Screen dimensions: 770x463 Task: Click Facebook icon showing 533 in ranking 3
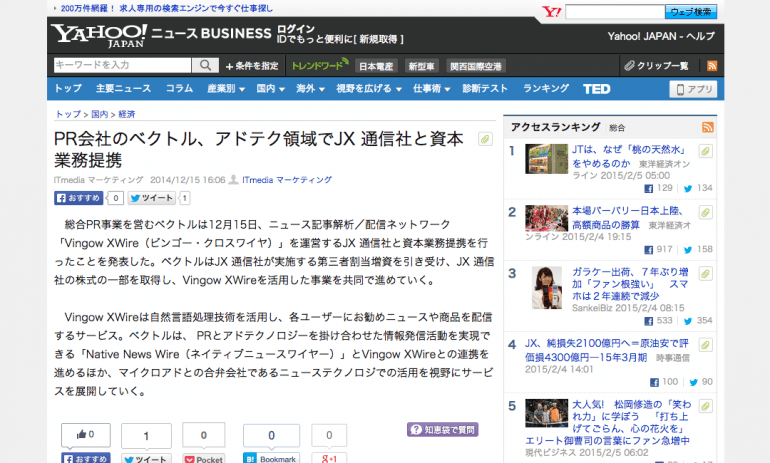tap(648, 321)
